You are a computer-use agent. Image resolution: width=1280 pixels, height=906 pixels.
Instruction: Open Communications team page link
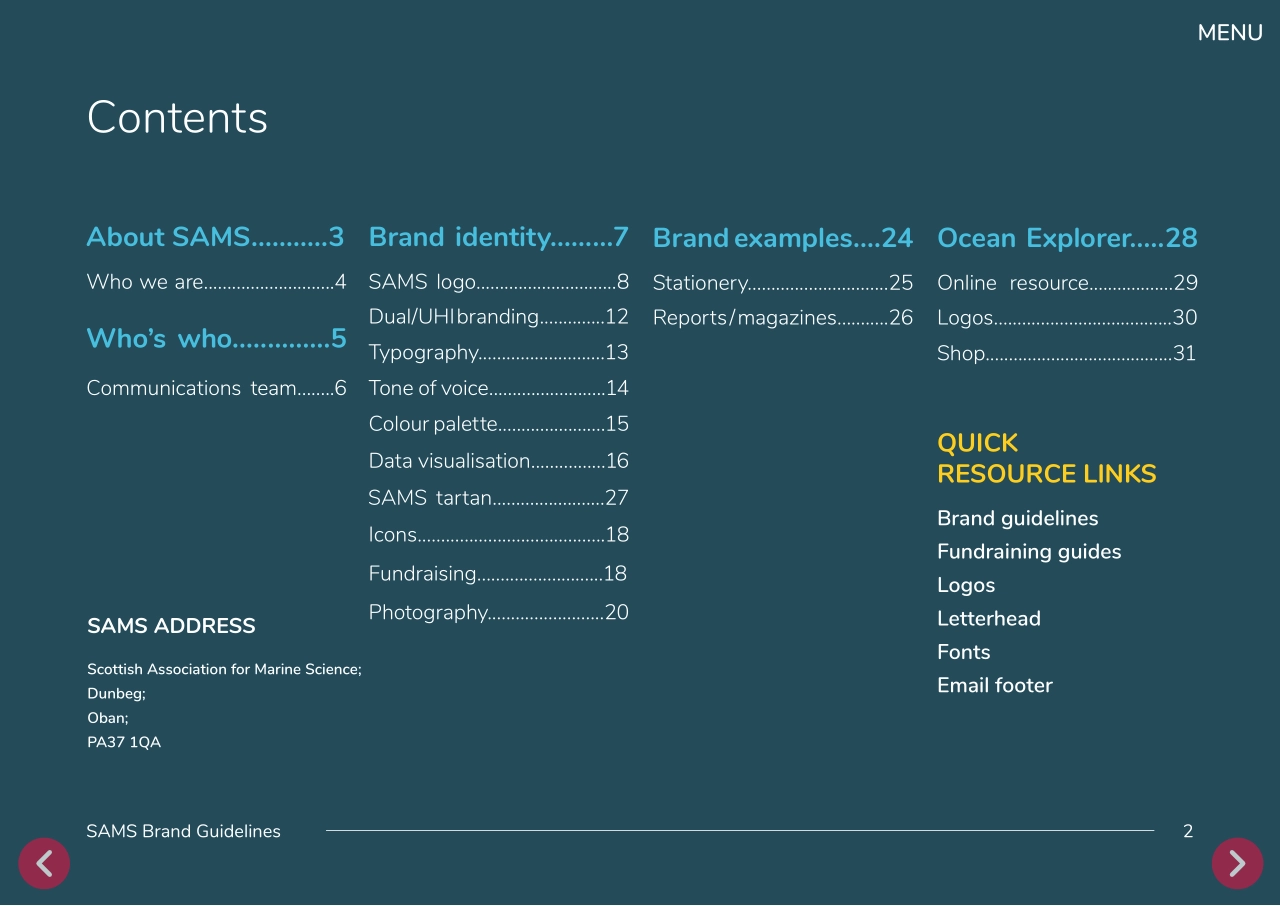(x=216, y=388)
